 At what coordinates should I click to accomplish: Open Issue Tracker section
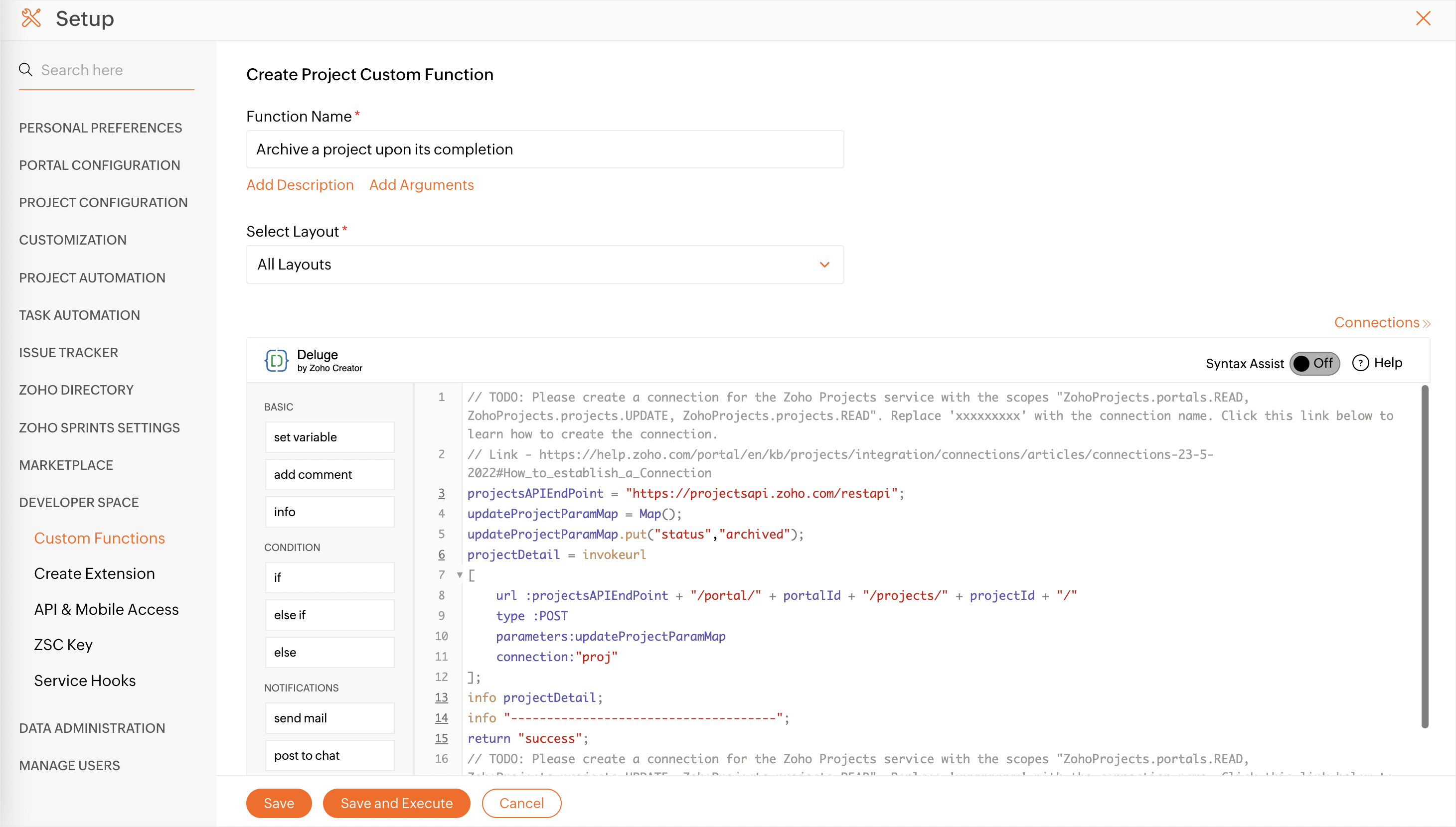pos(69,353)
